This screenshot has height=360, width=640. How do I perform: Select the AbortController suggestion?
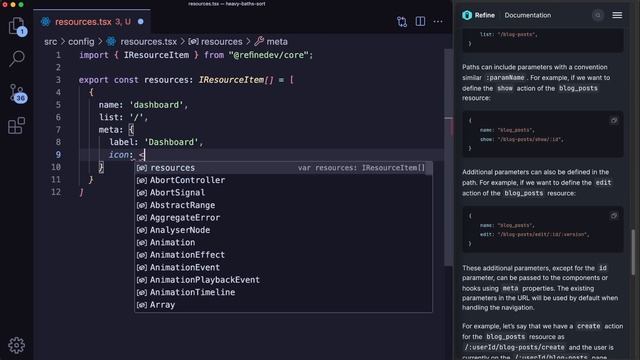coord(283,180)
